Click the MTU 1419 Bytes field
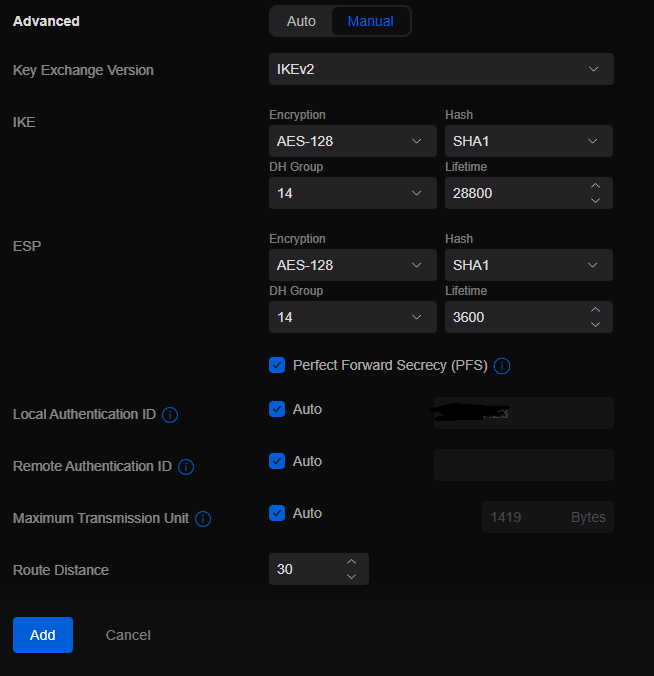Viewport: 654px width, 676px height. pyautogui.click(x=548, y=517)
